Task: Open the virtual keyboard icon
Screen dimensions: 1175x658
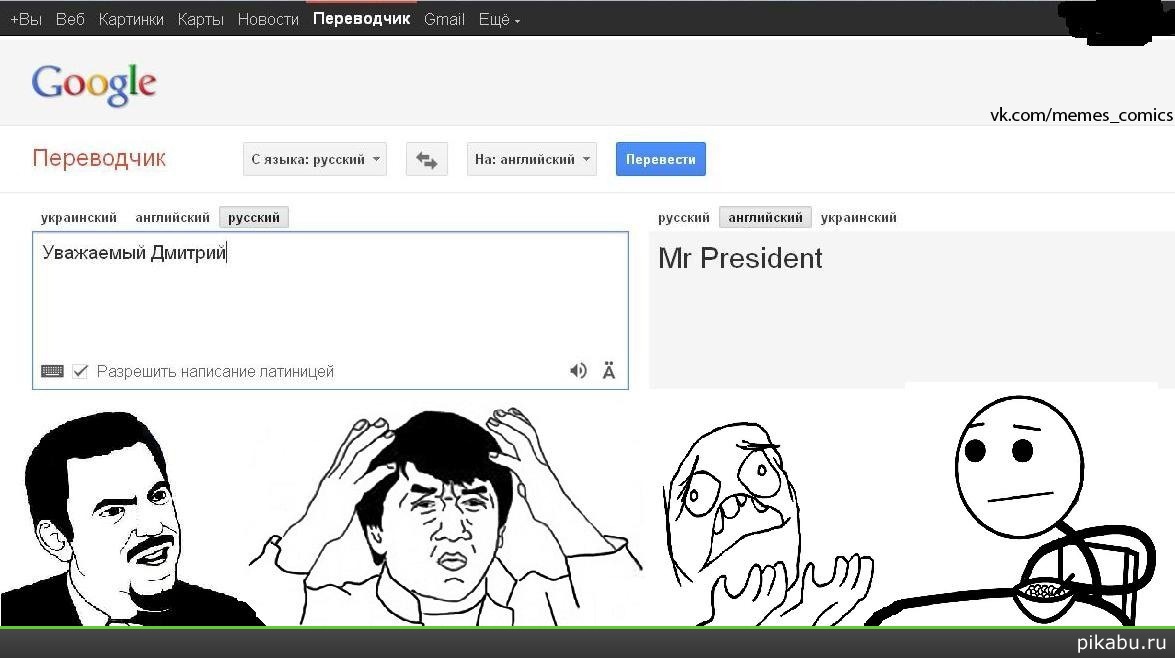Action: click(52, 371)
